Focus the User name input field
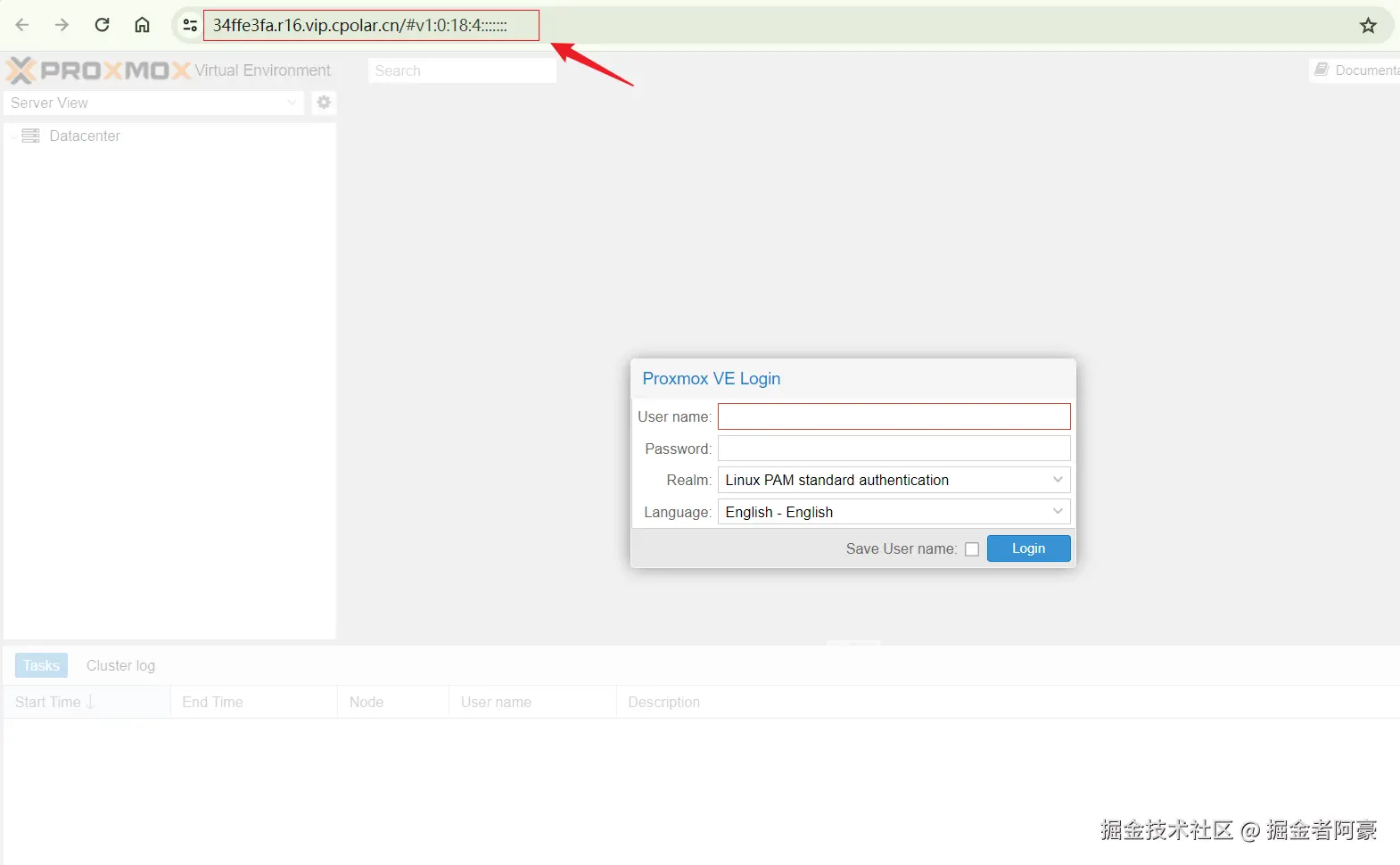Viewport: 1400px width, 865px height. click(x=894, y=416)
